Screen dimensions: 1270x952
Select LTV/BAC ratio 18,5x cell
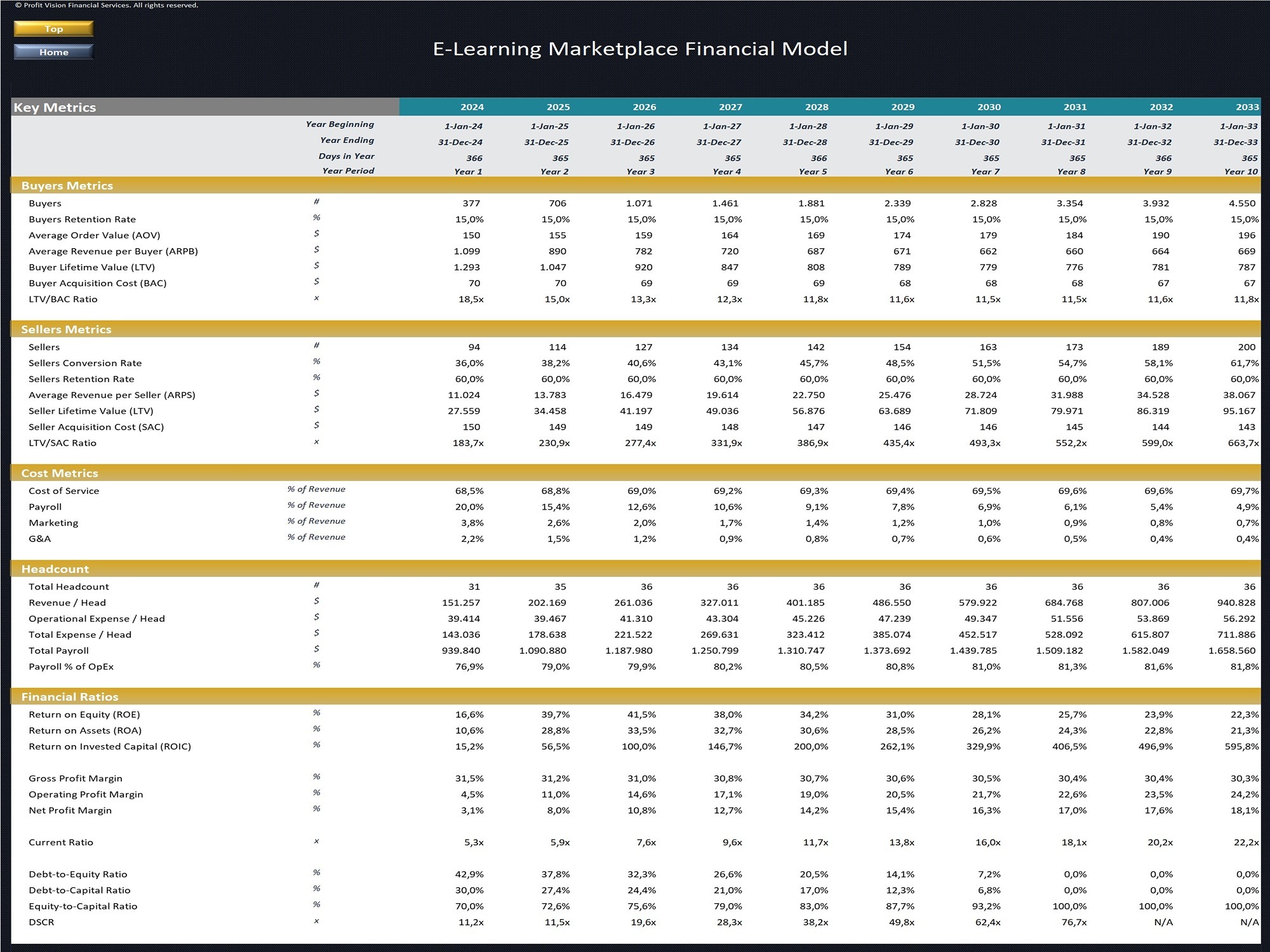coord(471,300)
